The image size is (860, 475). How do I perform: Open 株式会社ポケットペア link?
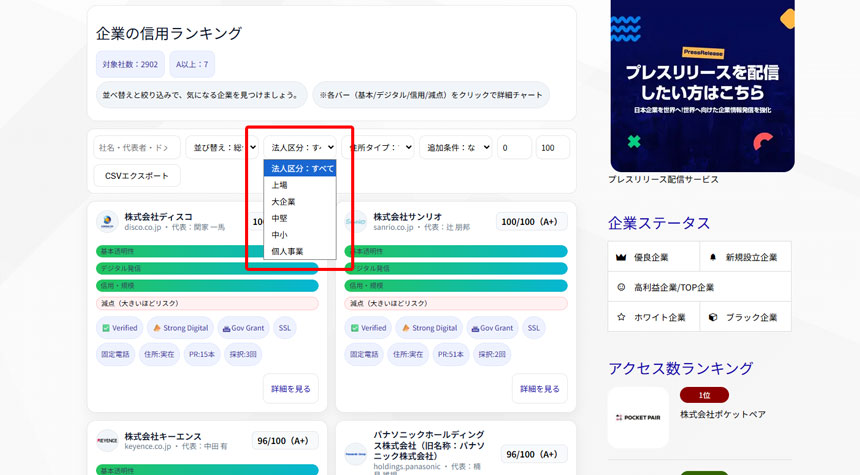723,415
